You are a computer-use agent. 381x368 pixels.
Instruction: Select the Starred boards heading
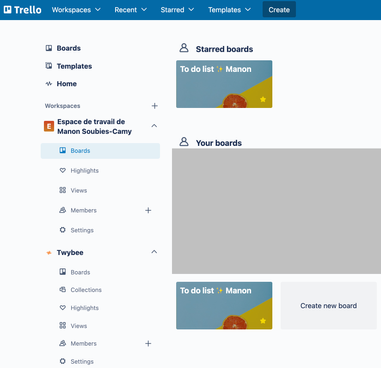tap(224, 49)
